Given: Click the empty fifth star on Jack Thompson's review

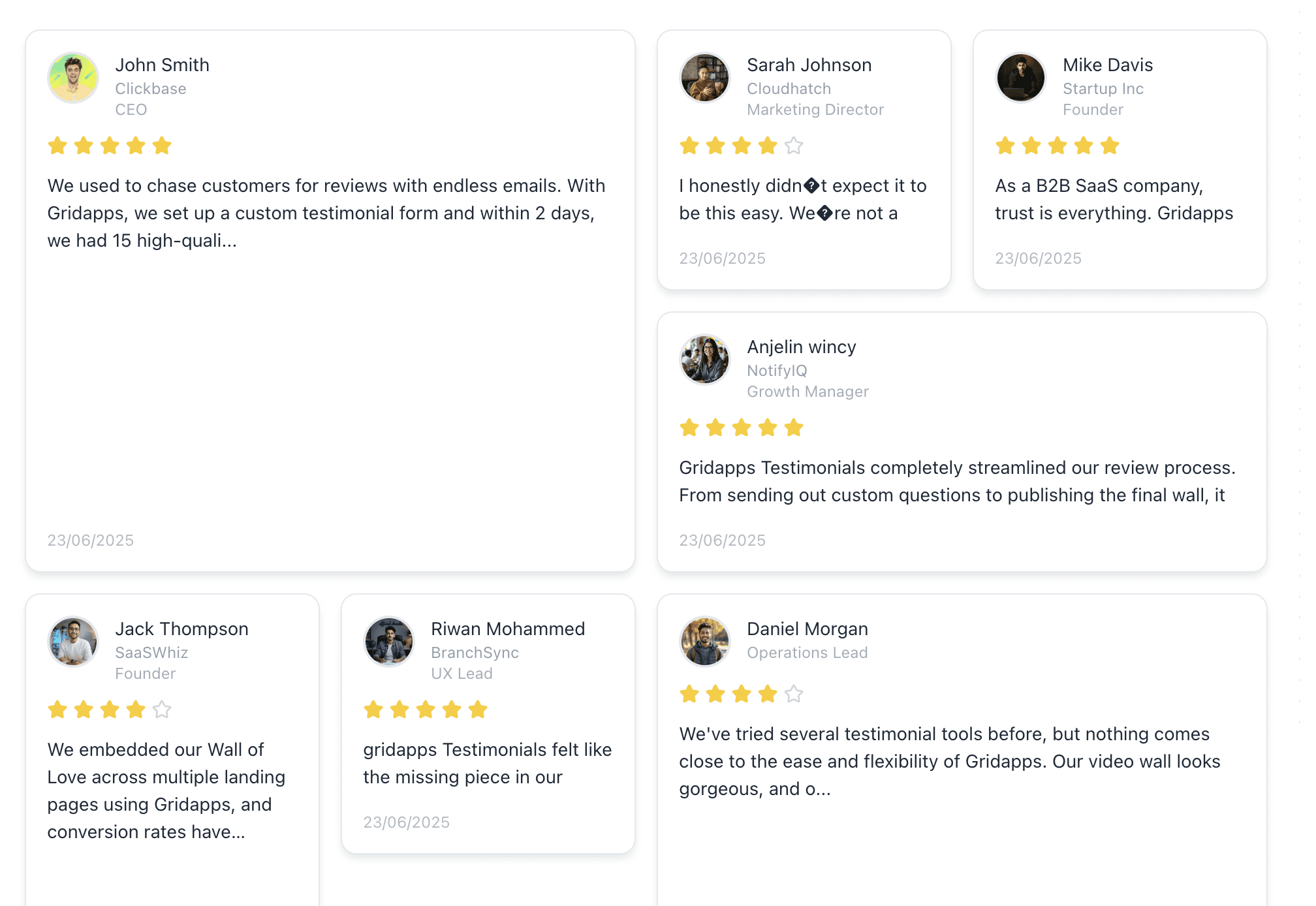Looking at the screenshot, I should pyautogui.click(x=161, y=710).
